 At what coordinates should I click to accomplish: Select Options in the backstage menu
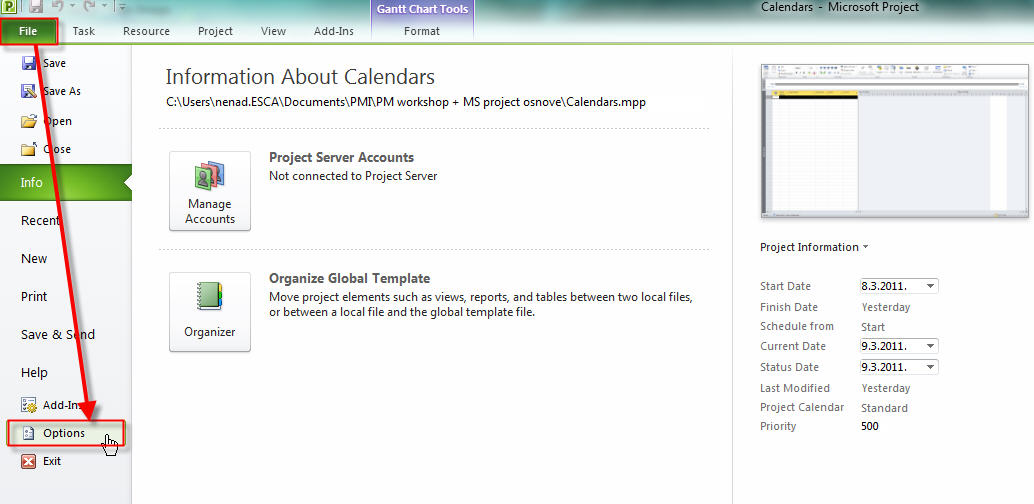63,433
